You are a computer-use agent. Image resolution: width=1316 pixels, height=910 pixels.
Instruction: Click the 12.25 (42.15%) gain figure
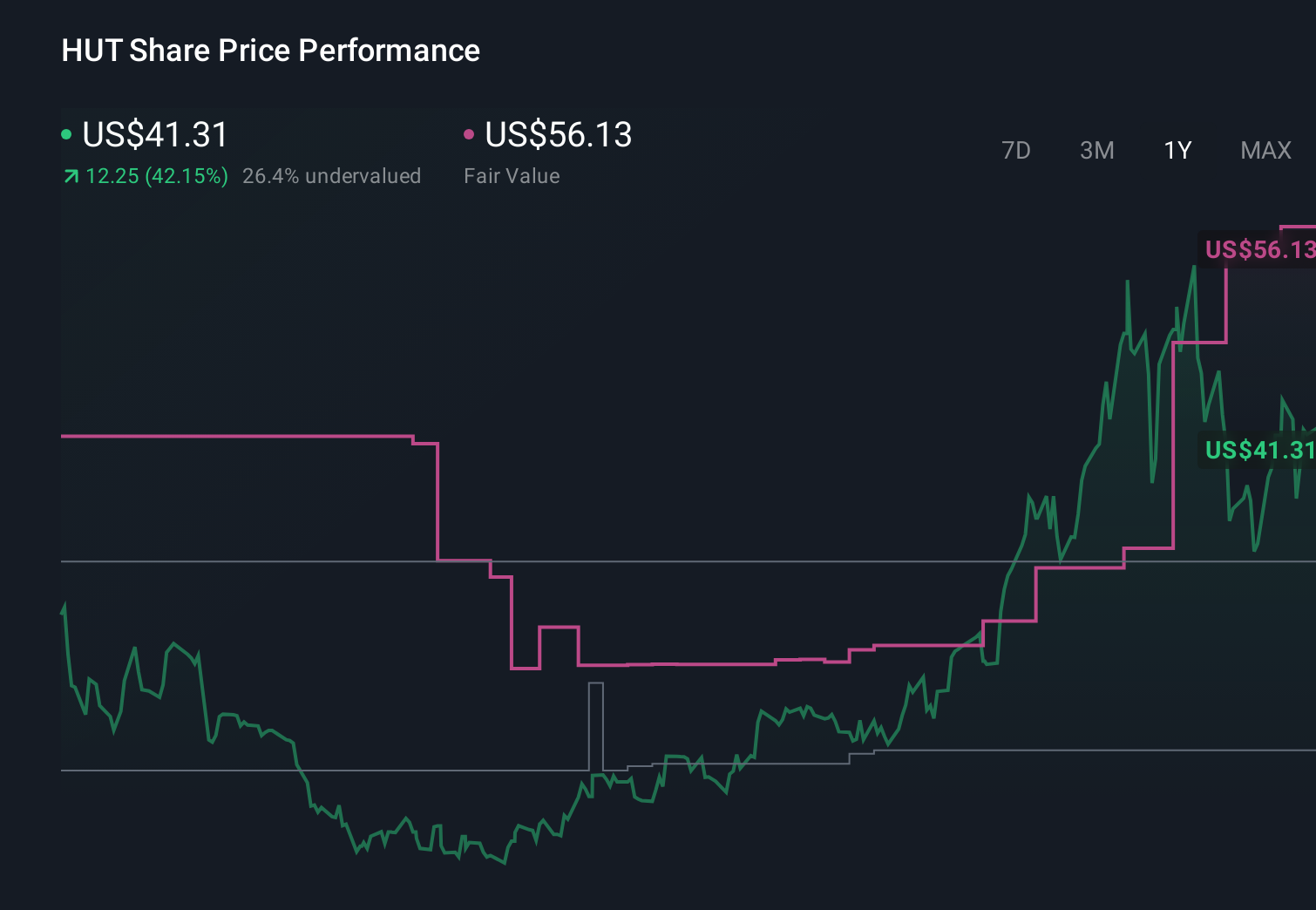point(155,175)
